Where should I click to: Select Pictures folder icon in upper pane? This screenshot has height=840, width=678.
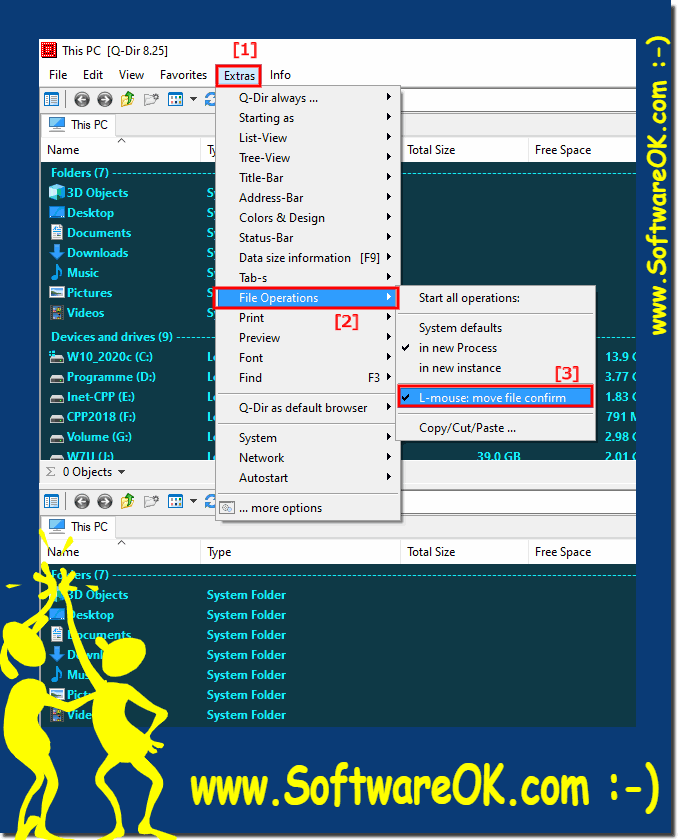(56, 292)
